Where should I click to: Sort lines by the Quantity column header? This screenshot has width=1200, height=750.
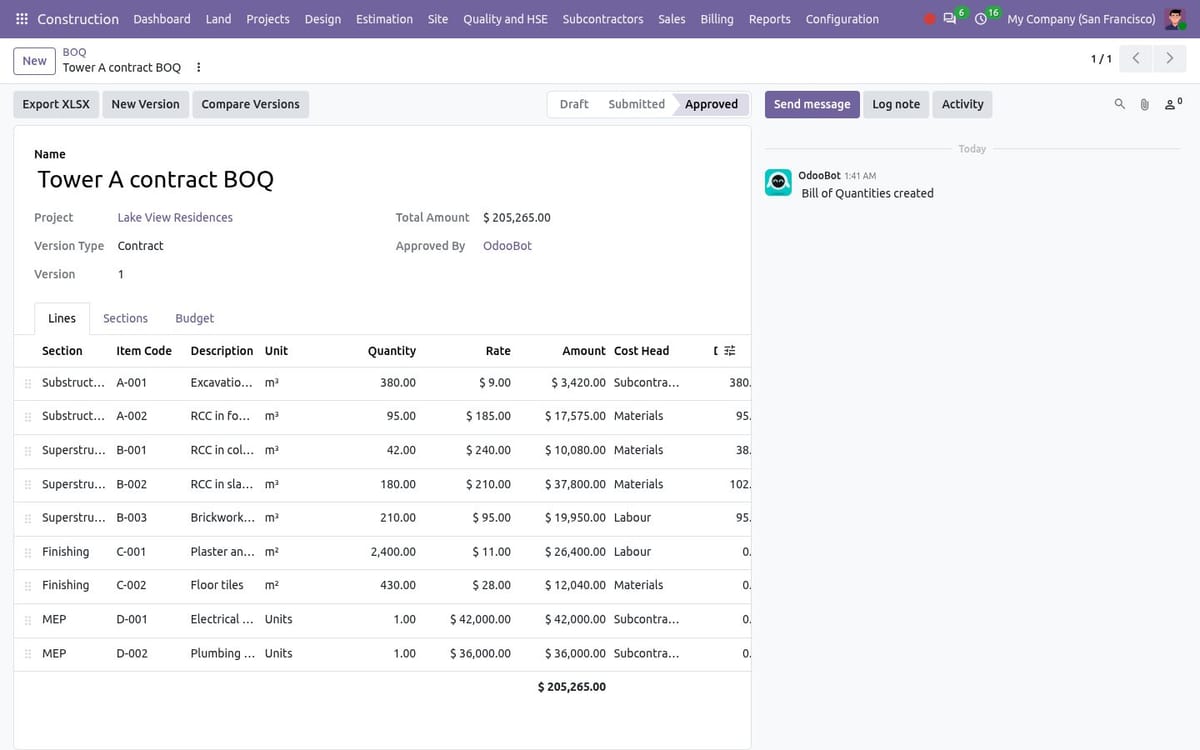(392, 351)
